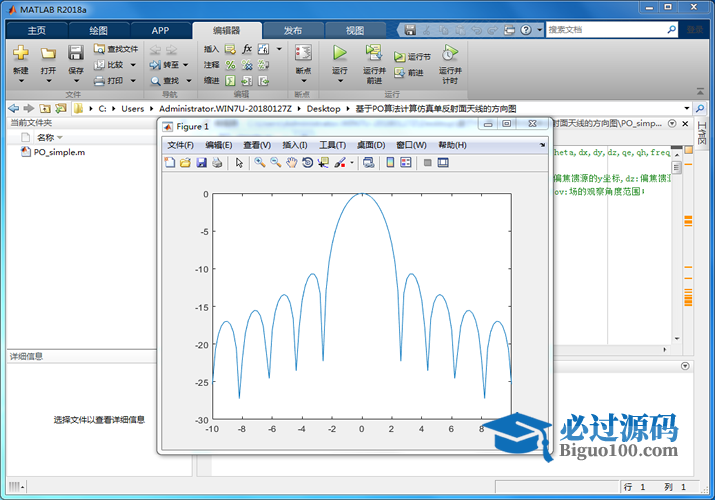Click the Find Files (查找文件) button
The image size is (715, 500).
[x=116, y=48]
